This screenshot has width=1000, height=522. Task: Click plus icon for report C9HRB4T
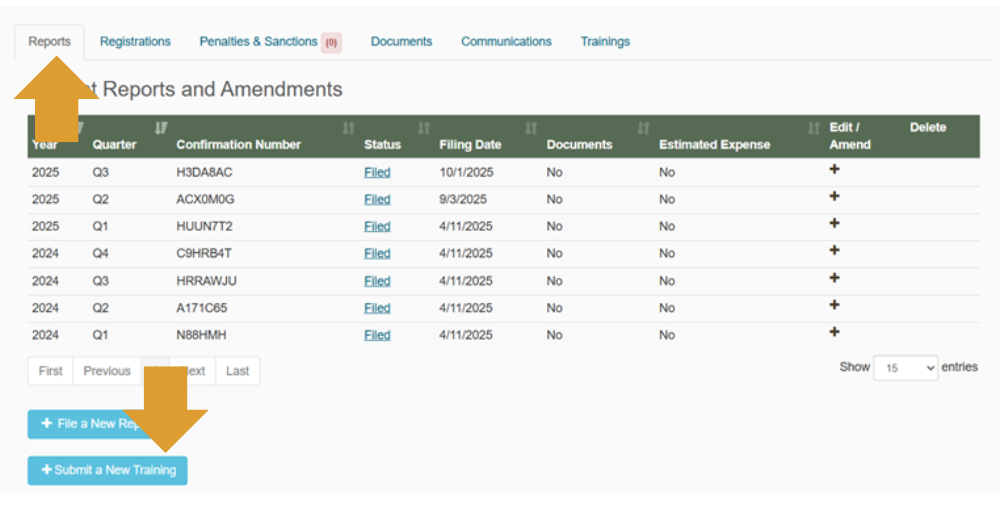coord(834,250)
